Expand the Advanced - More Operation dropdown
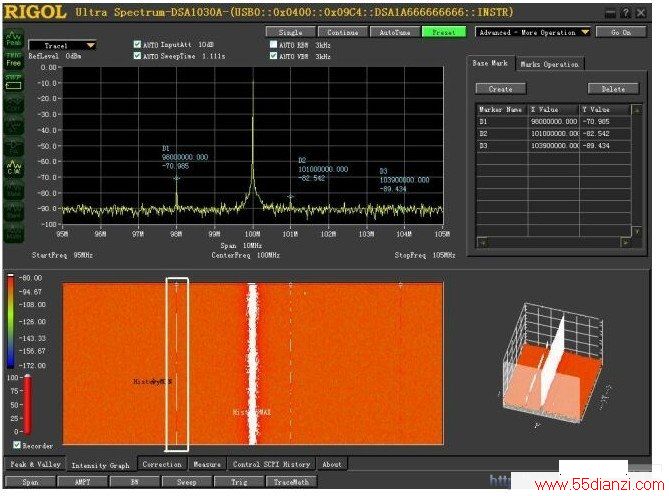Viewport: 669px width, 496px height. [x=533, y=32]
